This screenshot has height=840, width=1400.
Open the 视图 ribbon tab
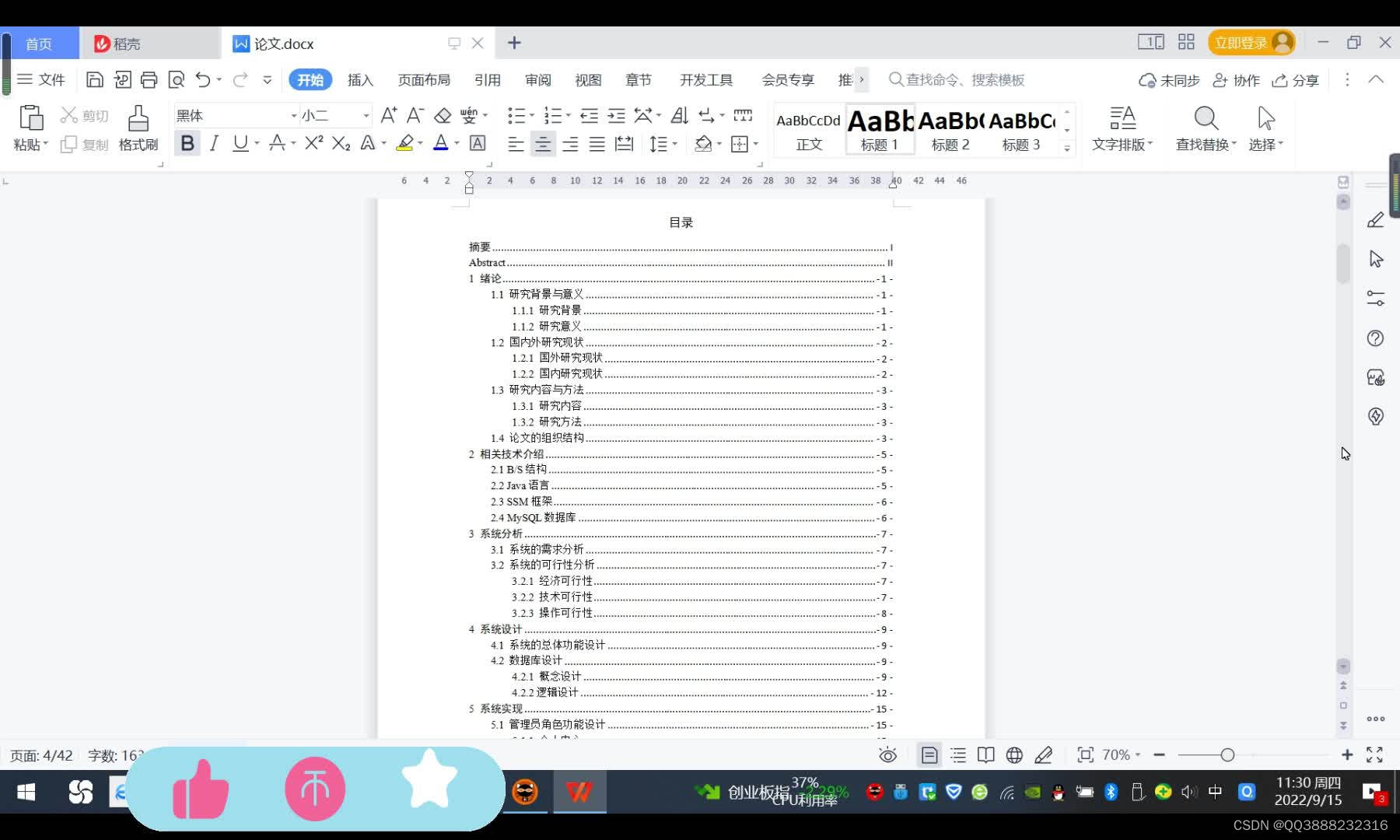click(x=588, y=79)
